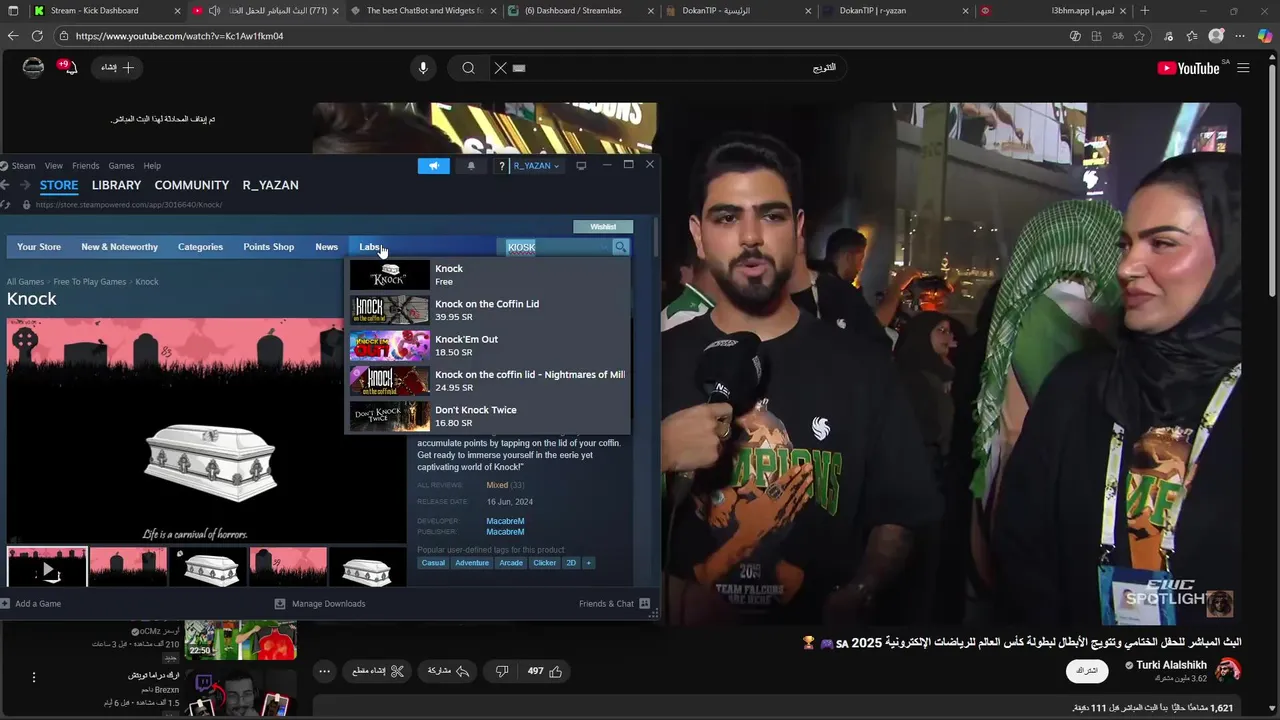Switch to DokanTIP | r-yazan tab
This screenshot has width=1280, height=720.
click(x=895, y=11)
